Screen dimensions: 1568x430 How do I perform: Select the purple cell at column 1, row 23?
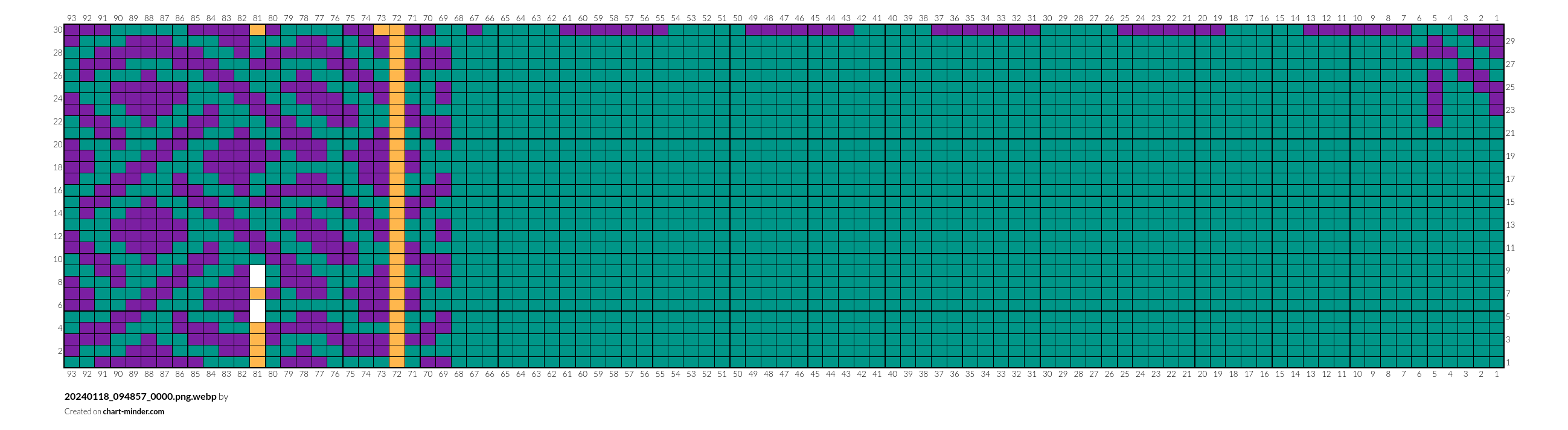tap(1497, 111)
